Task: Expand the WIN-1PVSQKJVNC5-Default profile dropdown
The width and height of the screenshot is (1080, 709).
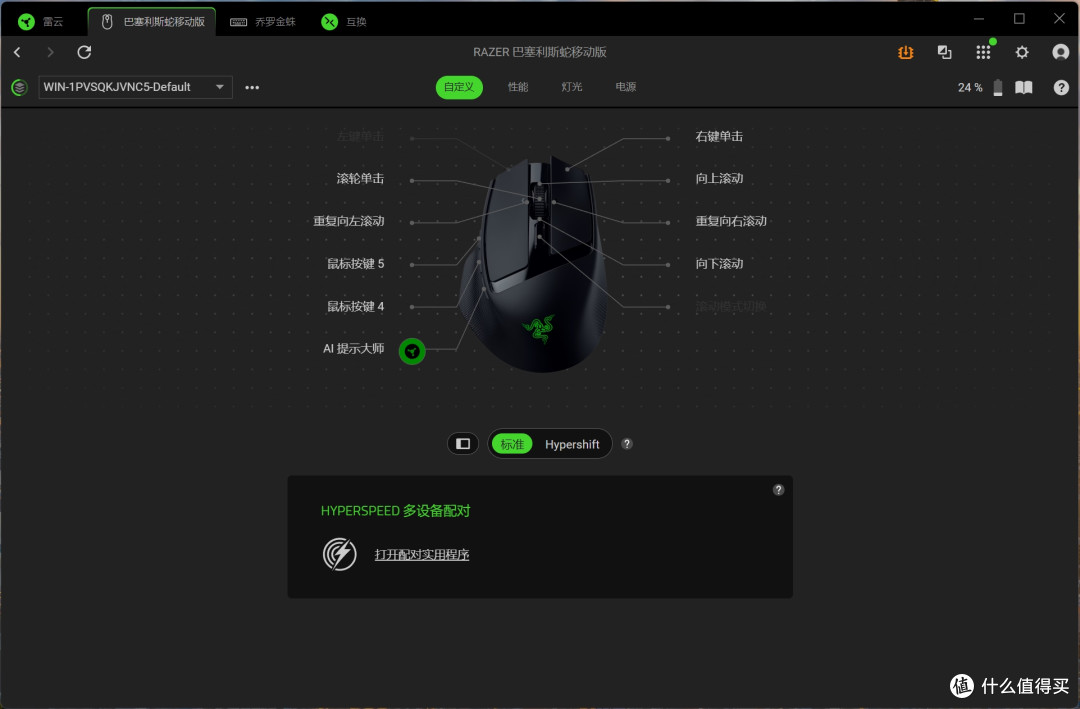Action: 135,88
